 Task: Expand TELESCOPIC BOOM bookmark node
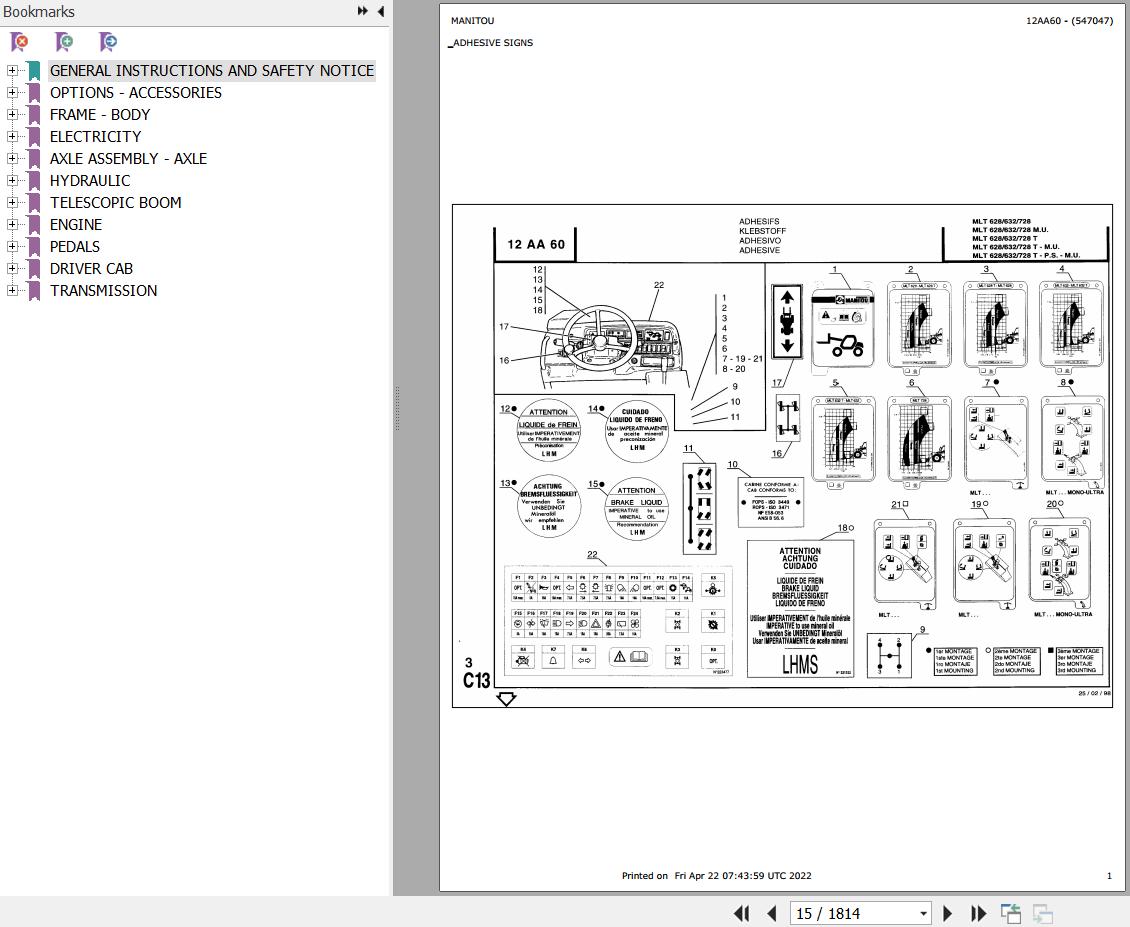(12, 203)
